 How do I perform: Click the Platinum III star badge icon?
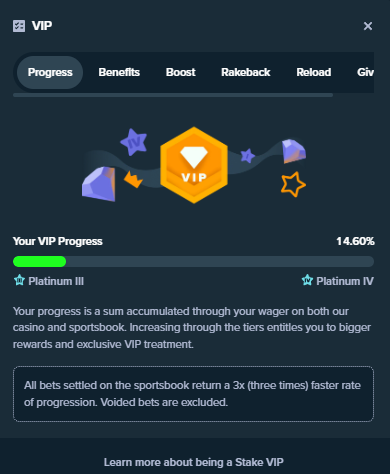click(x=19, y=280)
